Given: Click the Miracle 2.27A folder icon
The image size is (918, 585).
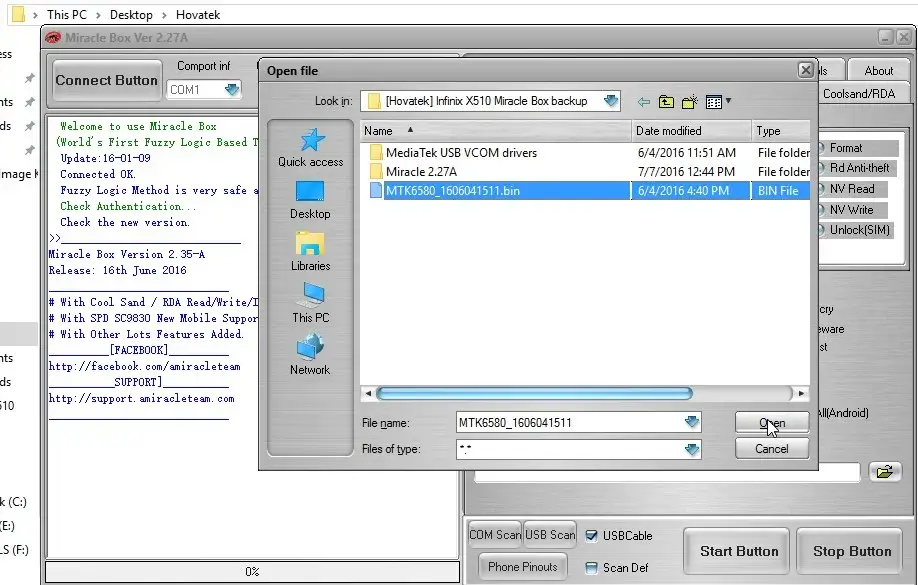Looking at the screenshot, I should coord(376,172).
